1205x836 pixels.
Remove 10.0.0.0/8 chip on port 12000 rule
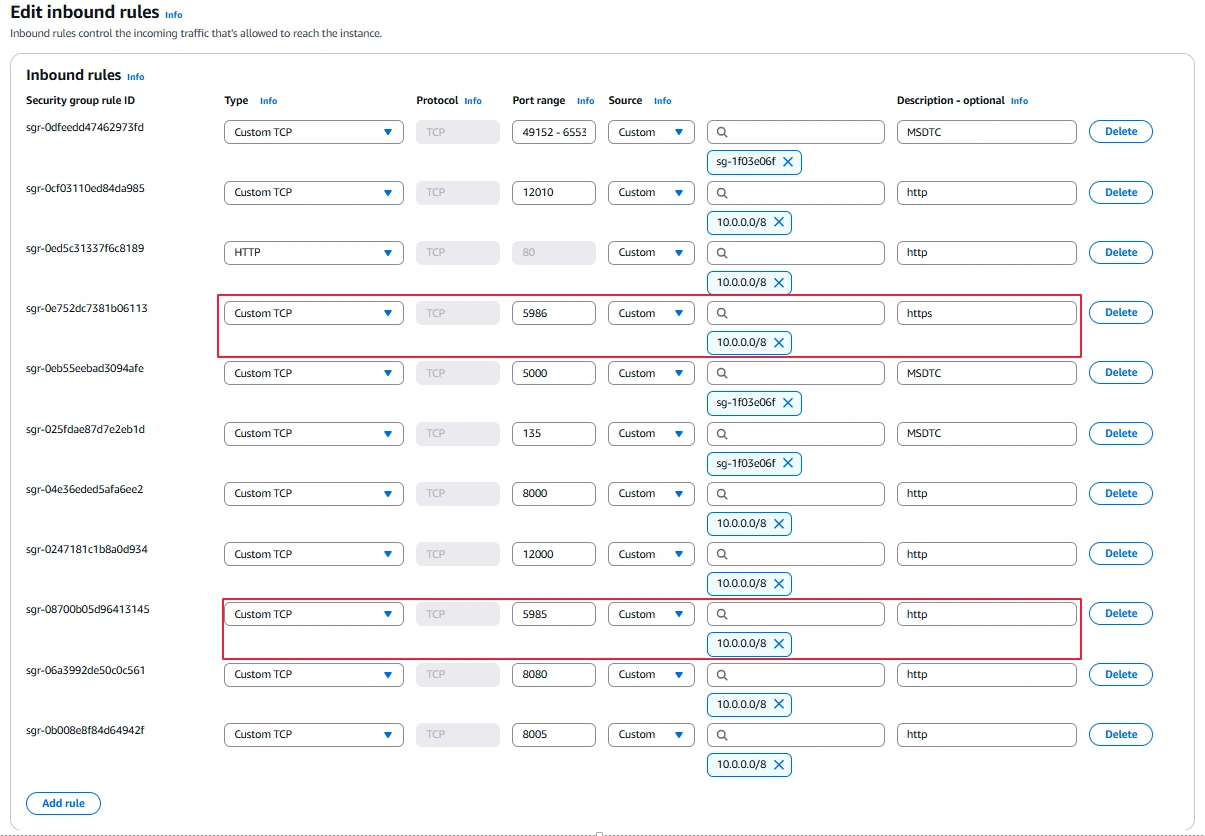[779, 584]
